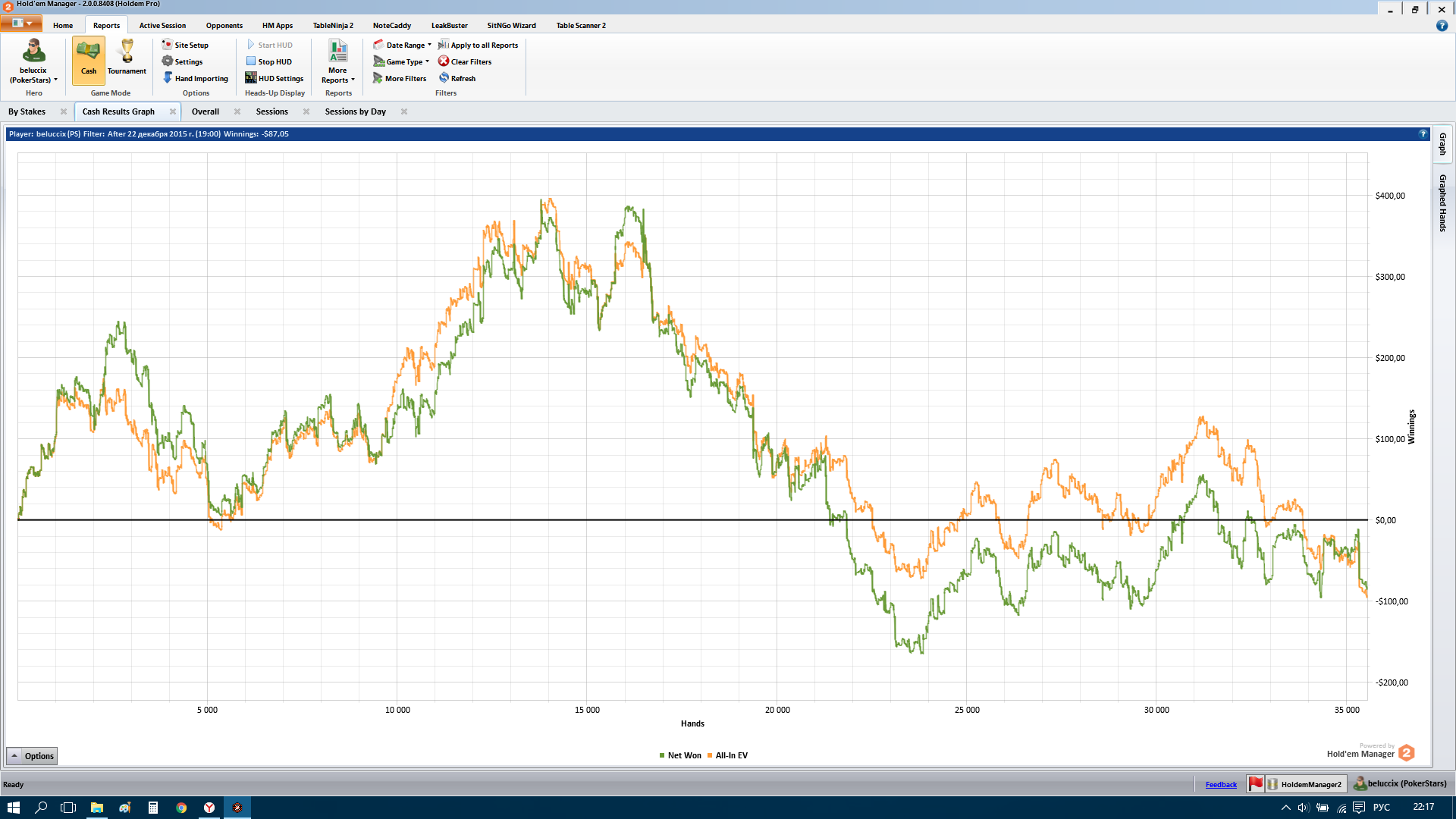Close the Overall report tab
The width and height of the screenshot is (1456, 819).
237,111
